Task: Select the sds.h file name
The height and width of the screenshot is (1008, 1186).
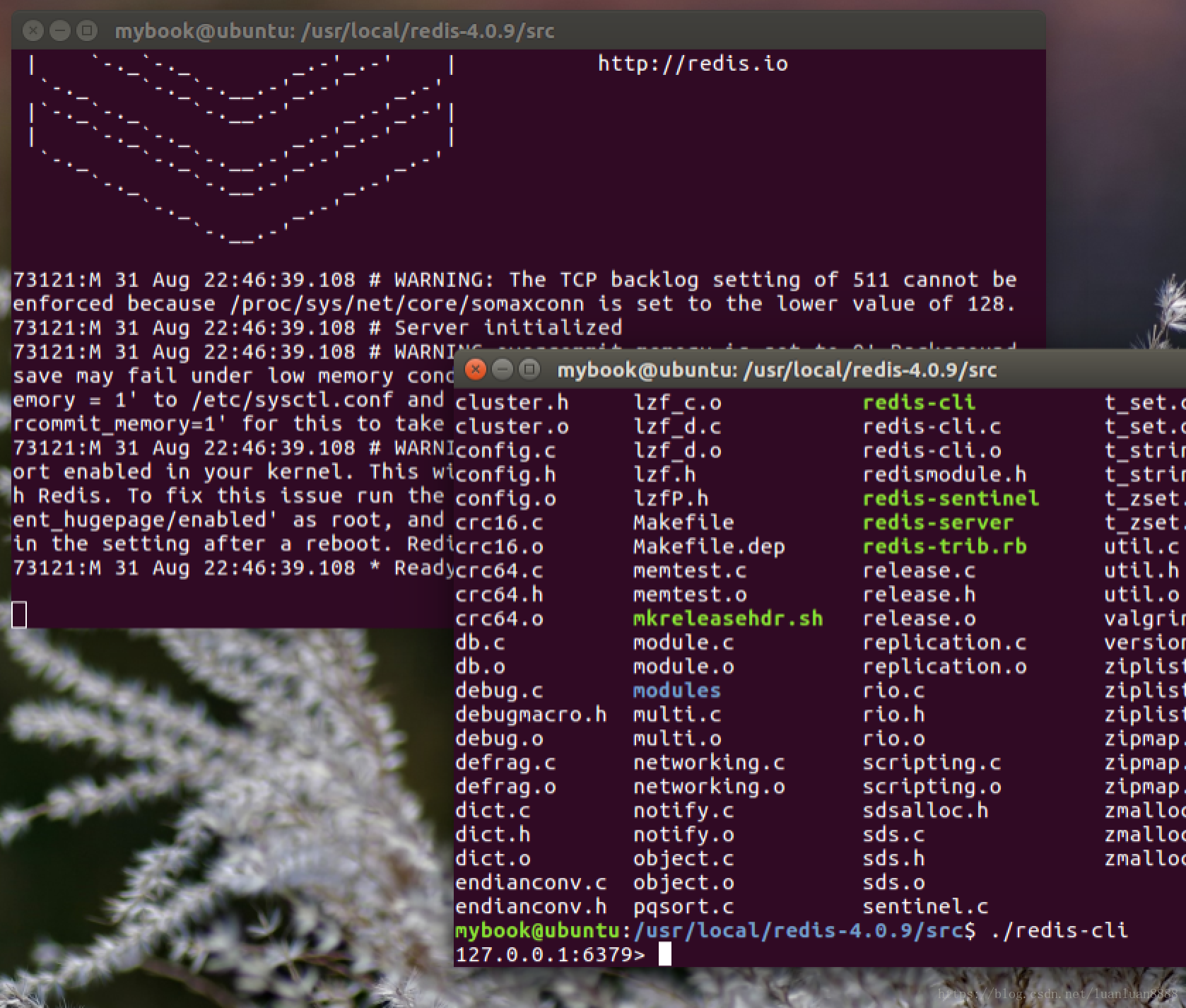Action: tap(893, 859)
